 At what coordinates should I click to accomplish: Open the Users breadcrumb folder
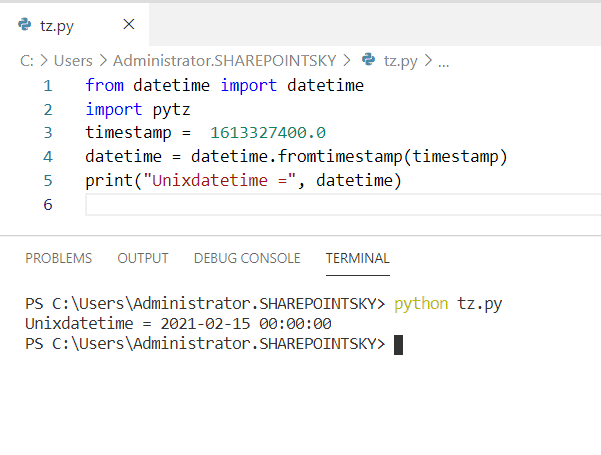click(73, 61)
